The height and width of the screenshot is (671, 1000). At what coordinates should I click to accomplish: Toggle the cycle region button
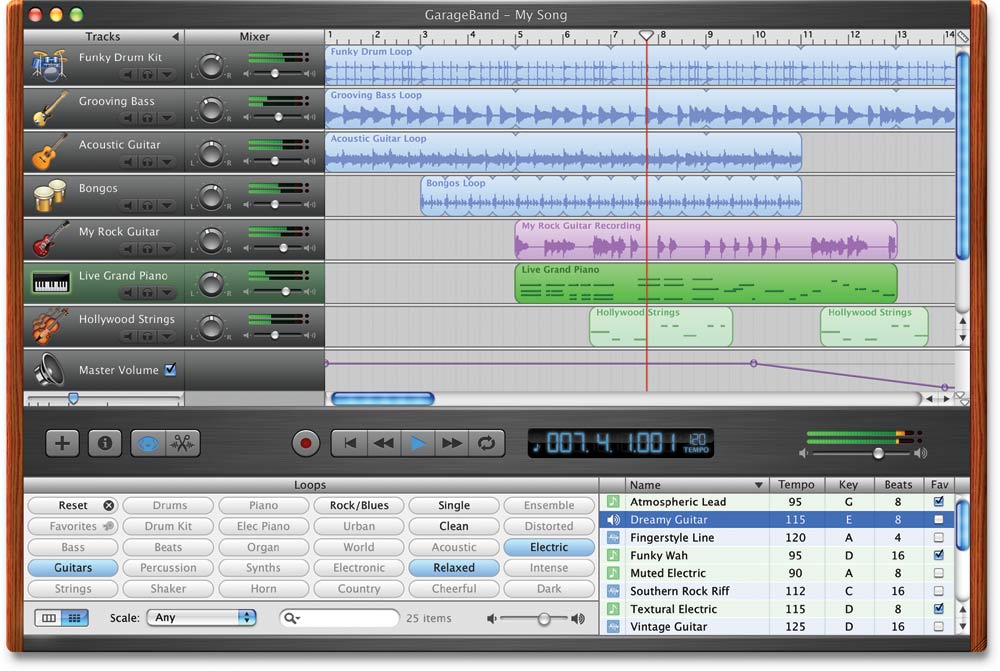tap(487, 443)
